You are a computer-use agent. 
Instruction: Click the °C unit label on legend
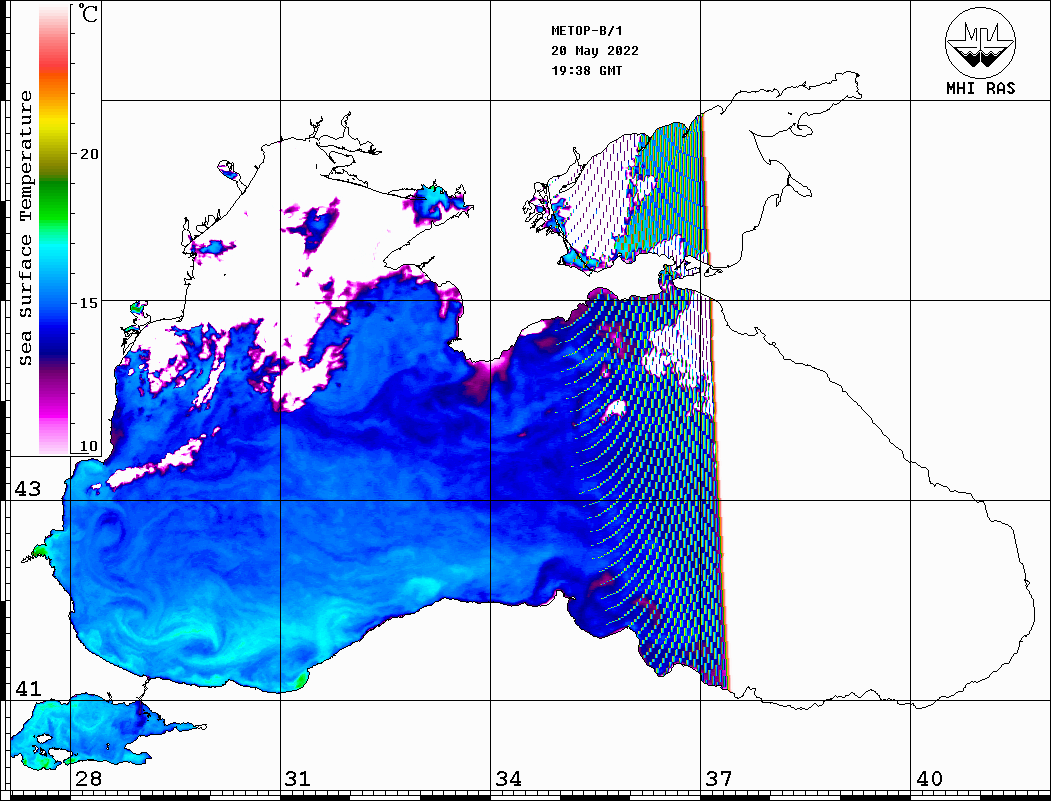point(87,13)
